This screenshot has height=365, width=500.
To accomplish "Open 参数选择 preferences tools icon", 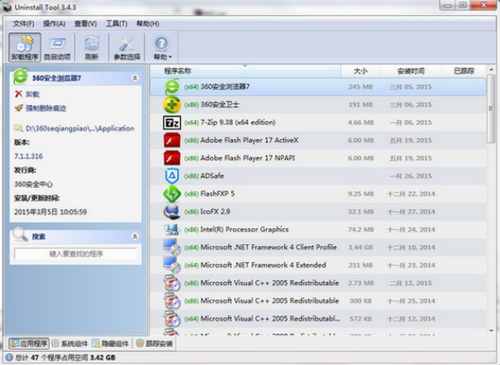I will click(x=127, y=47).
